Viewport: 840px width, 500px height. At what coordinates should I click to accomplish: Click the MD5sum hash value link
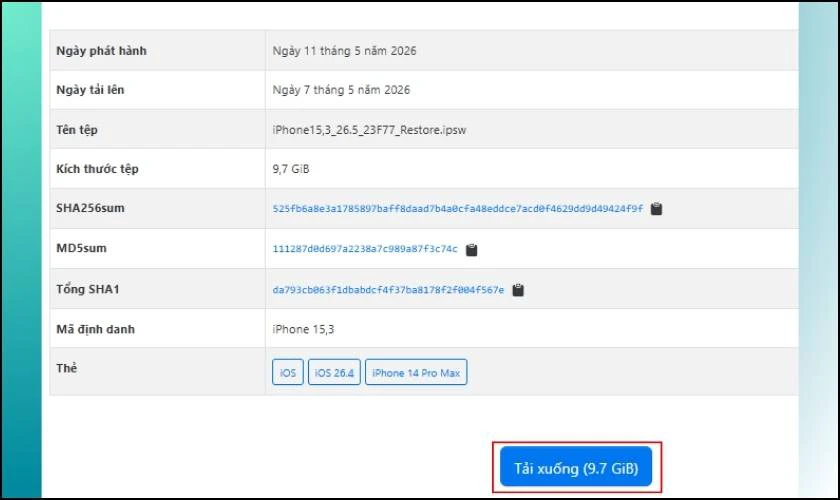pos(365,249)
